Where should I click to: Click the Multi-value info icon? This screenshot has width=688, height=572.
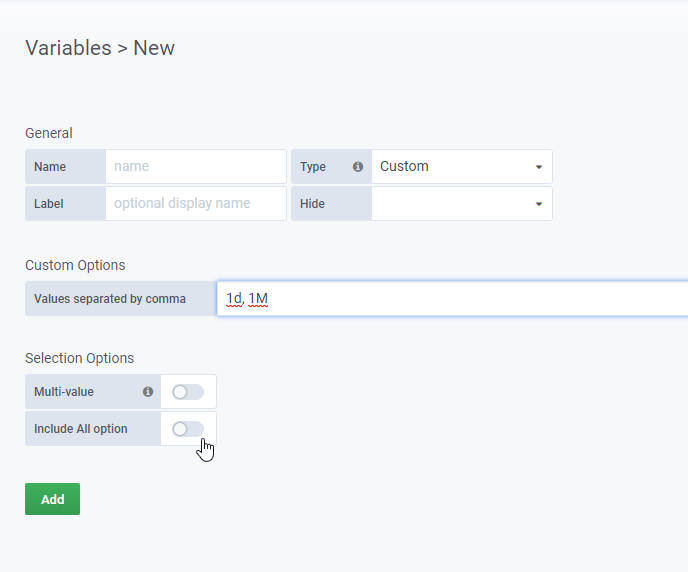coord(148,392)
